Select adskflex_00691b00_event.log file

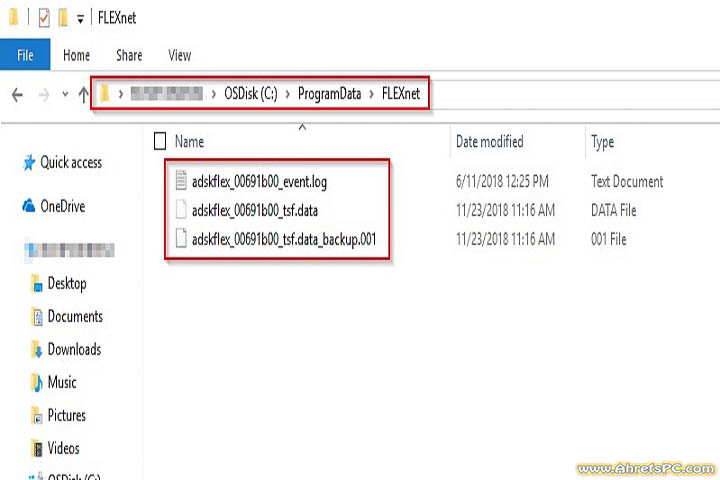pyautogui.click(x=259, y=182)
